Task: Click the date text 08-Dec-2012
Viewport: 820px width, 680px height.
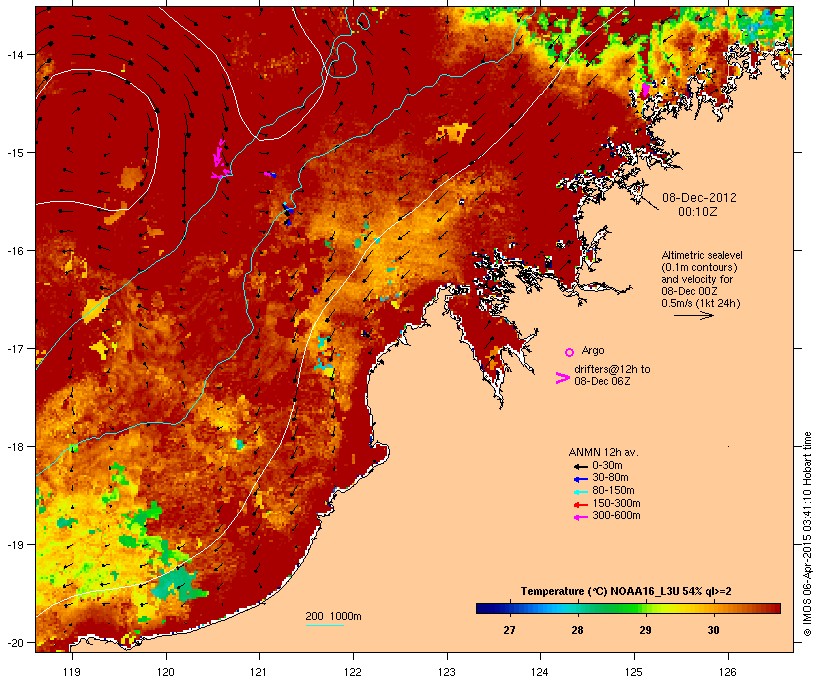Action: [x=699, y=198]
